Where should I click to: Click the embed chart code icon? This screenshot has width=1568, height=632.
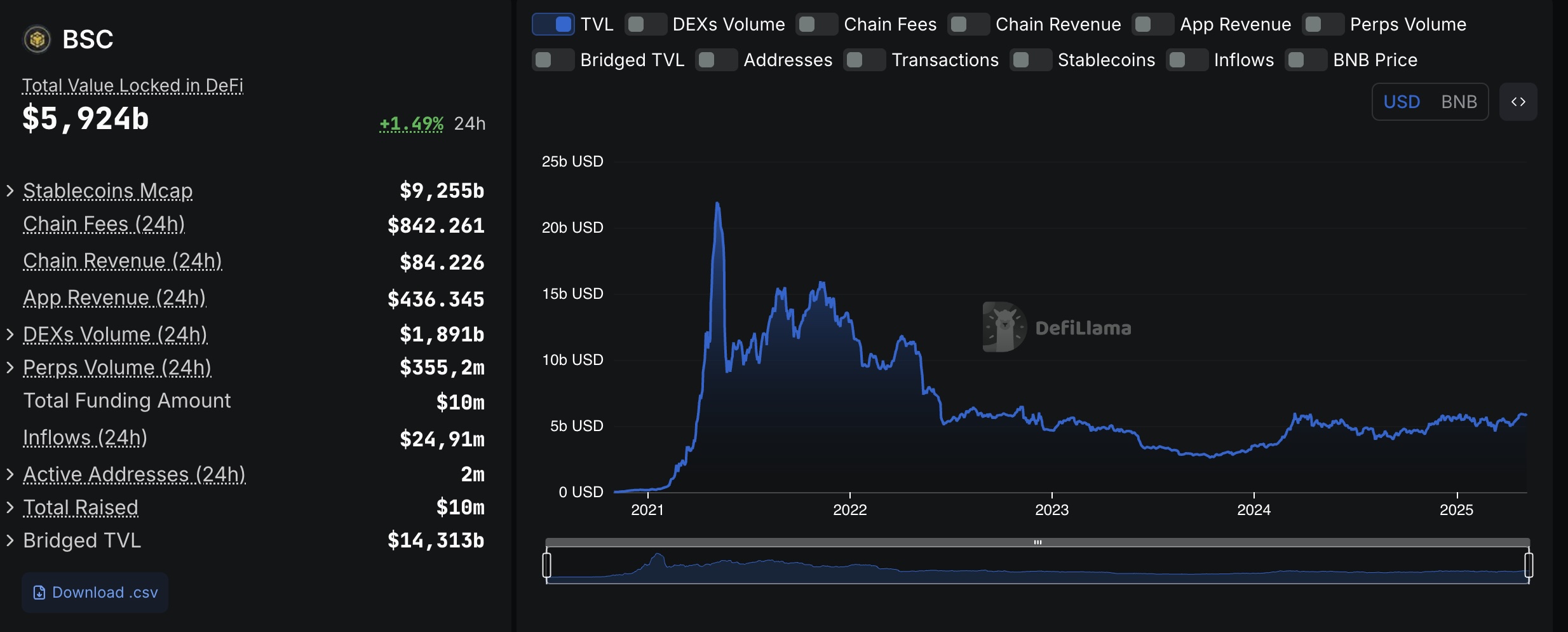tap(1518, 102)
